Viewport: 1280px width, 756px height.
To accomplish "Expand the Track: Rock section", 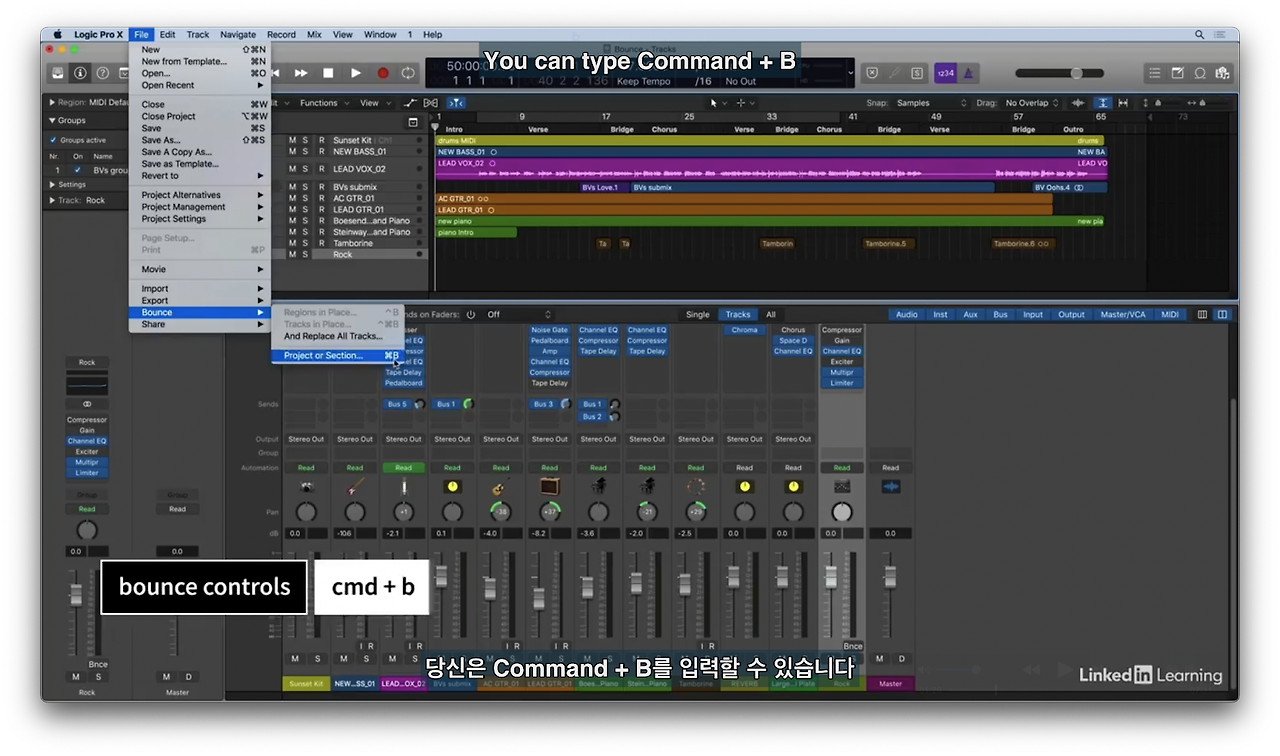I will (52, 200).
